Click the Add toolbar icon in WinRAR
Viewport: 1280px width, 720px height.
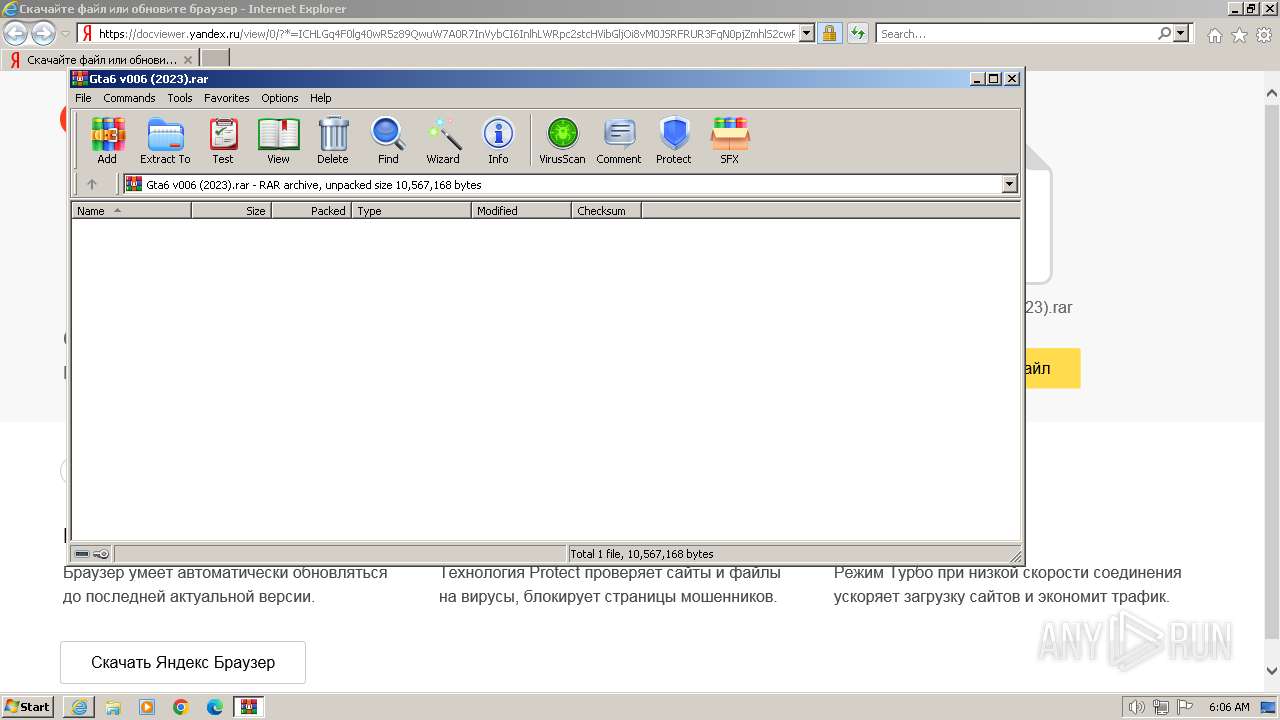click(x=107, y=140)
